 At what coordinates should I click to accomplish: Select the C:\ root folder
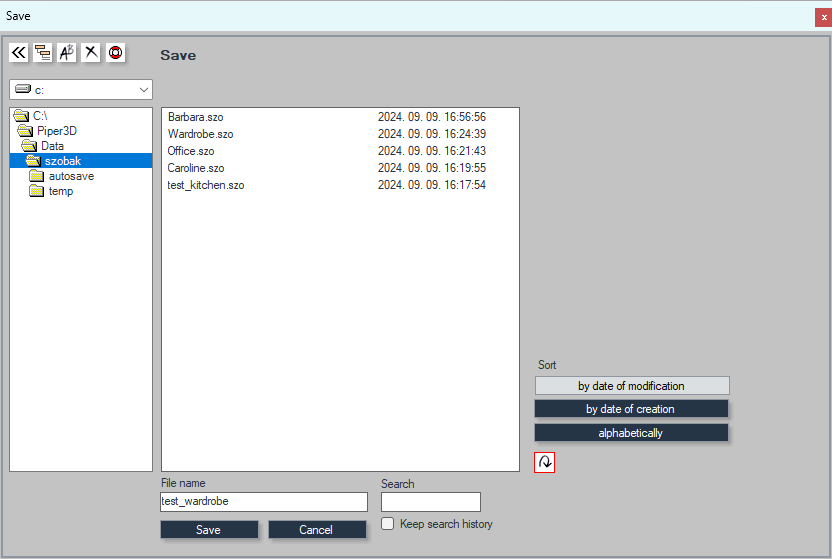coord(40,116)
